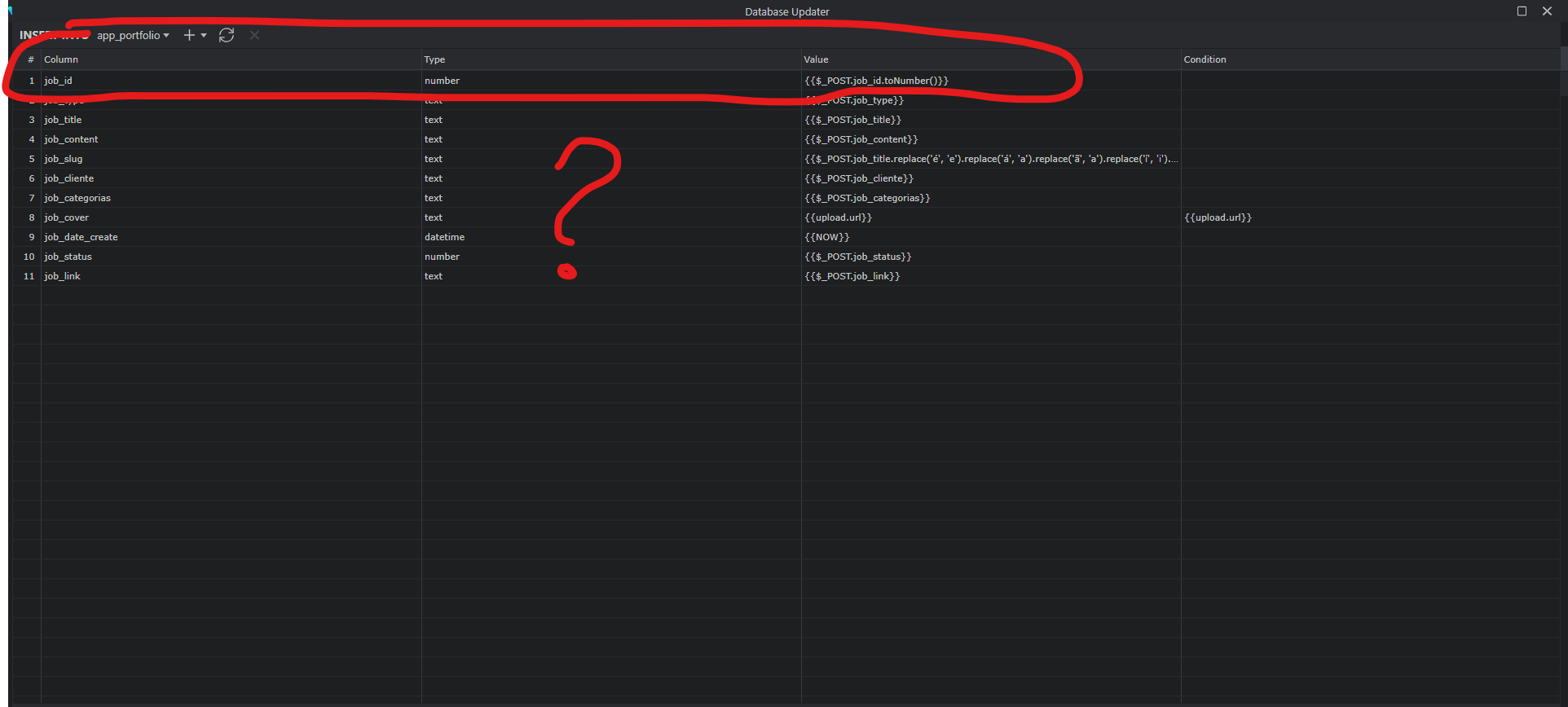Screen dimensions: 1568x707
Task: Expand the arrow next to the plus icon
Action: coord(204,35)
